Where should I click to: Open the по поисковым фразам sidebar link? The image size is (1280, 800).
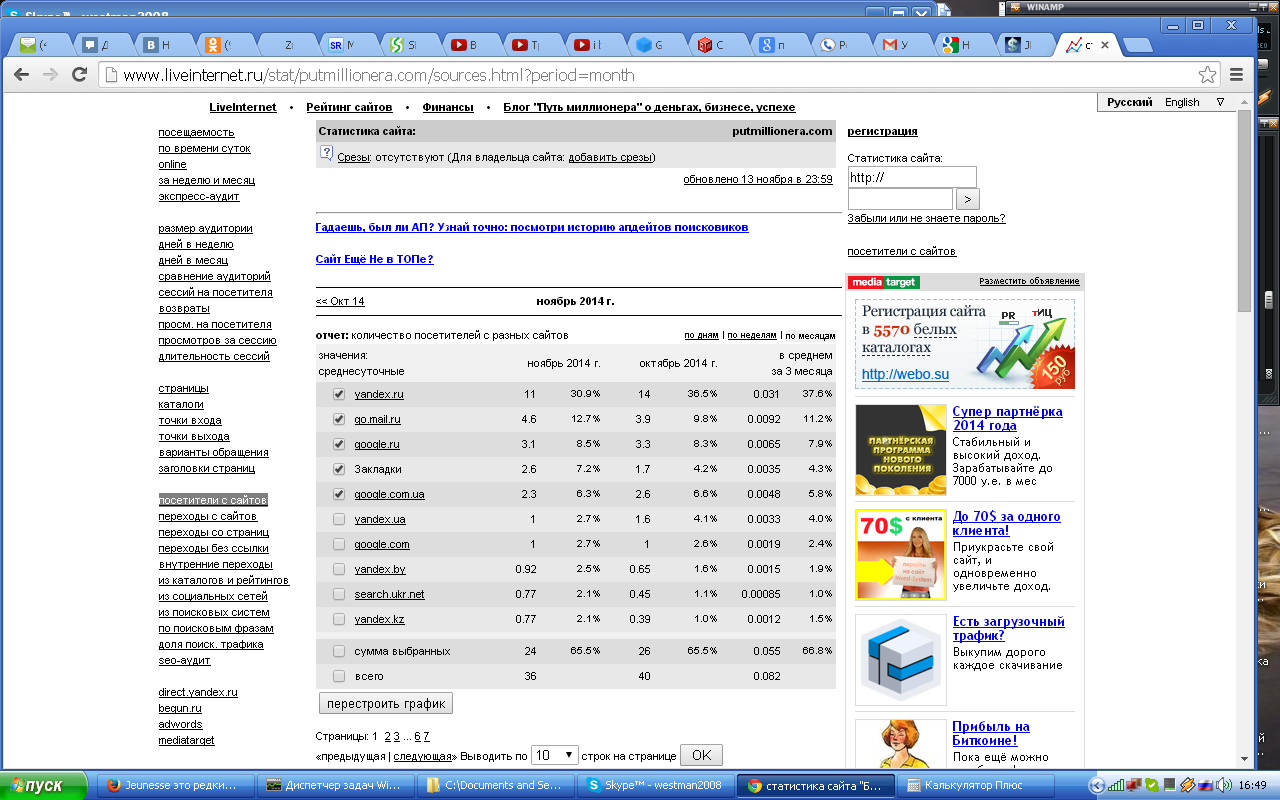216,628
